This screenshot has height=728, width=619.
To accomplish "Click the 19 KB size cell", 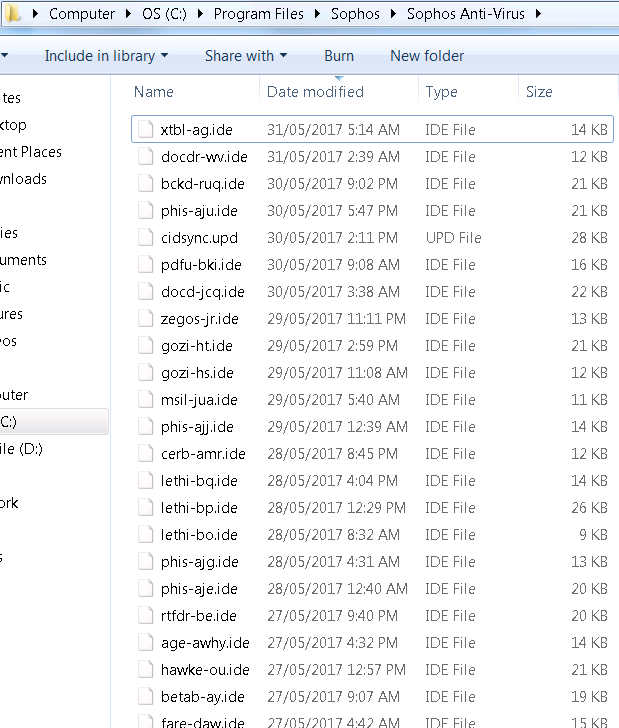I will click(x=589, y=696).
